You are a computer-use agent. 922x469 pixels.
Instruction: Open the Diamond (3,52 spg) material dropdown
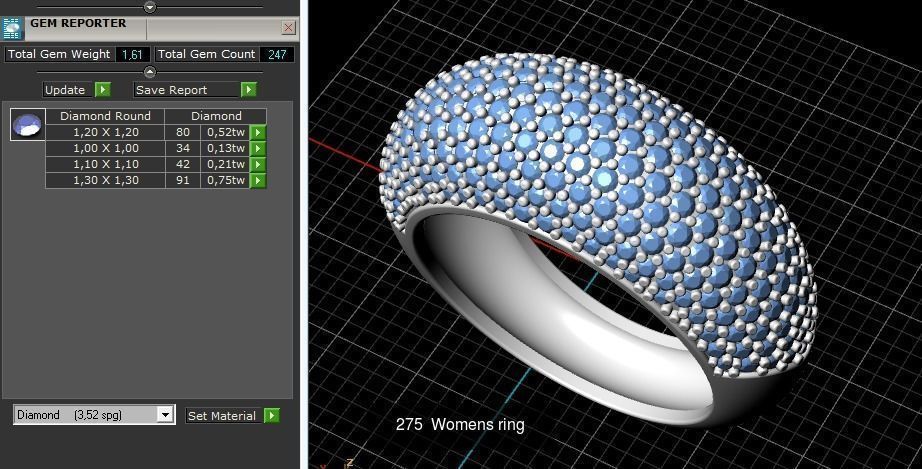(165, 414)
